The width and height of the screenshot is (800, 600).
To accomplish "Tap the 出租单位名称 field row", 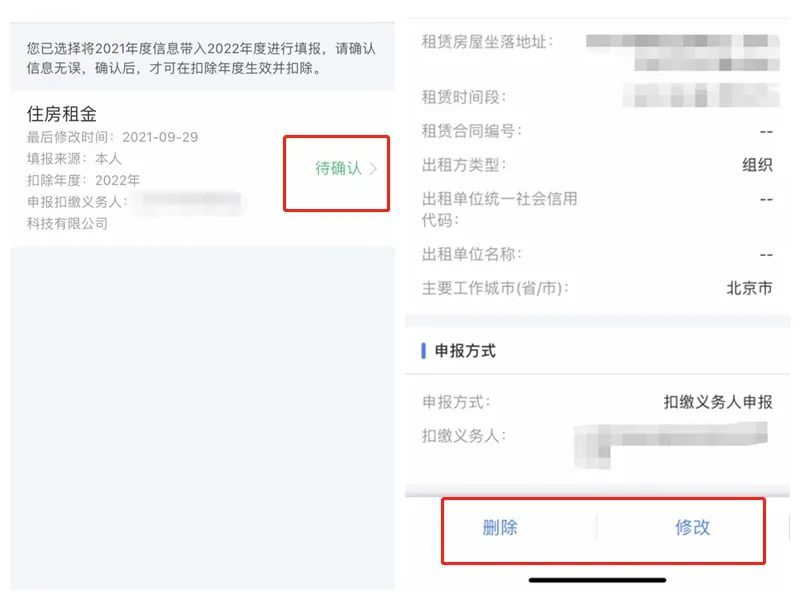I will point(597,254).
